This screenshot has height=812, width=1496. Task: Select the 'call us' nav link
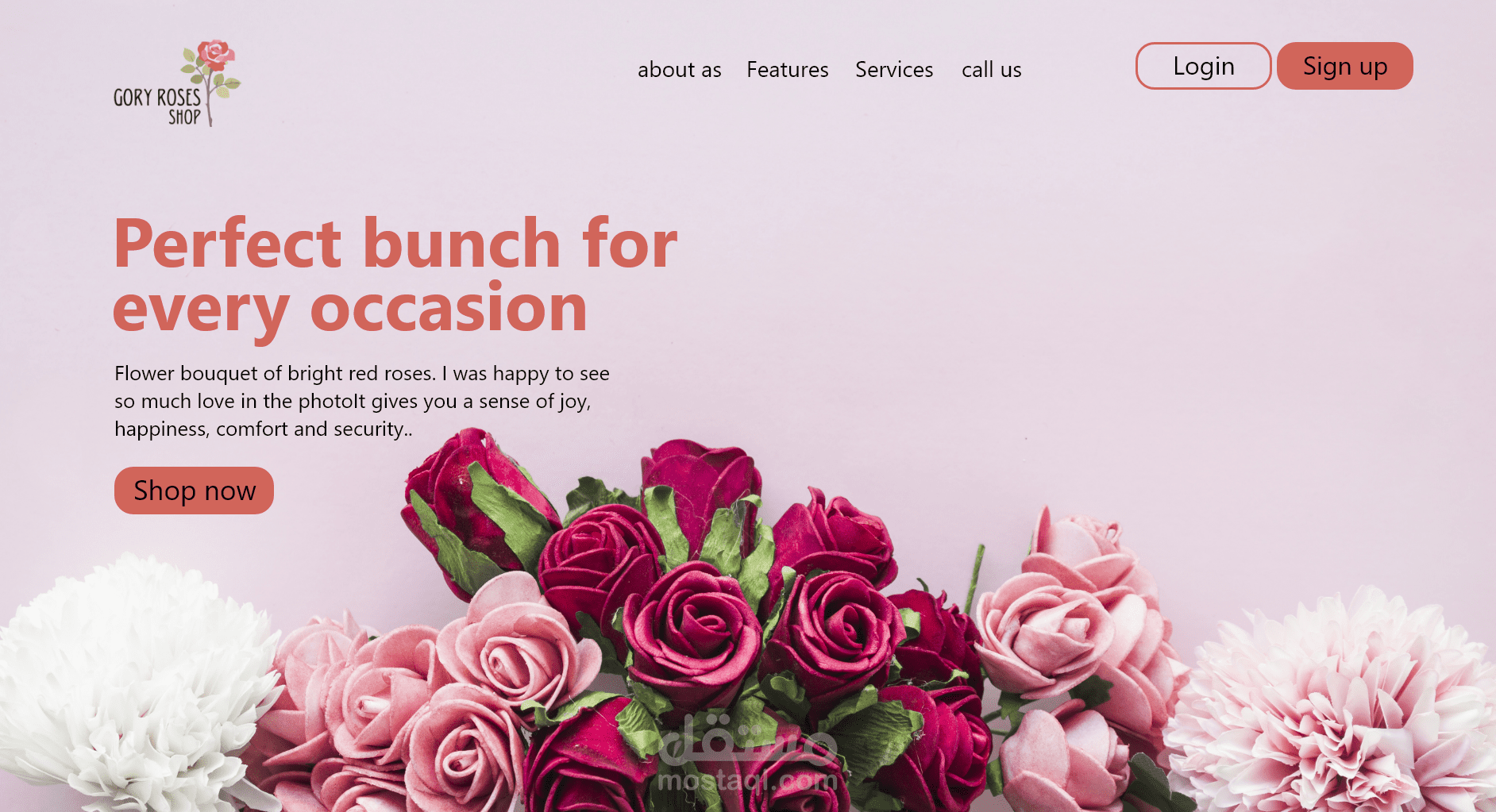tap(992, 70)
